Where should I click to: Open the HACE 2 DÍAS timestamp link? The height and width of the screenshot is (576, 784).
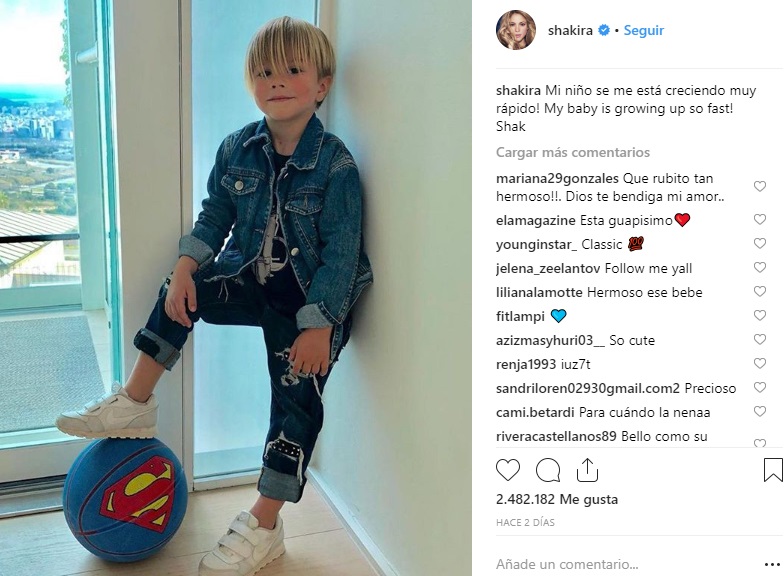[x=525, y=522]
